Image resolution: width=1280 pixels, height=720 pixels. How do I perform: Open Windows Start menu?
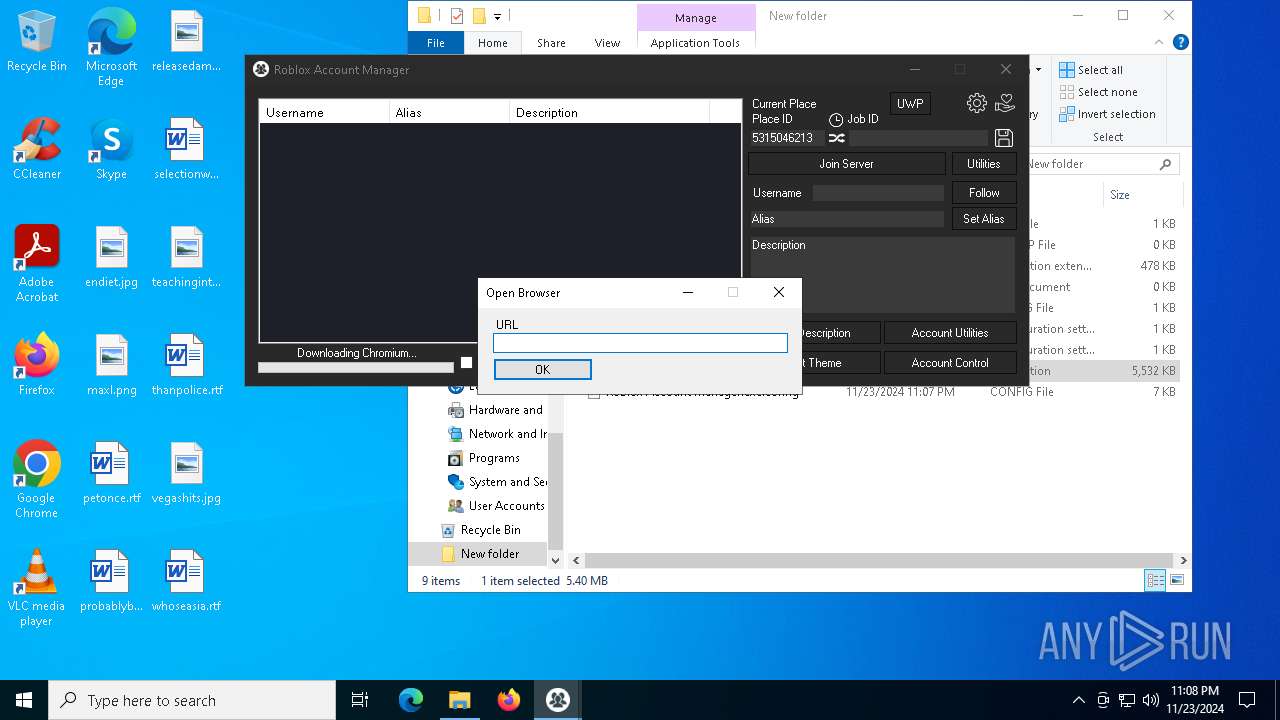click(24, 700)
